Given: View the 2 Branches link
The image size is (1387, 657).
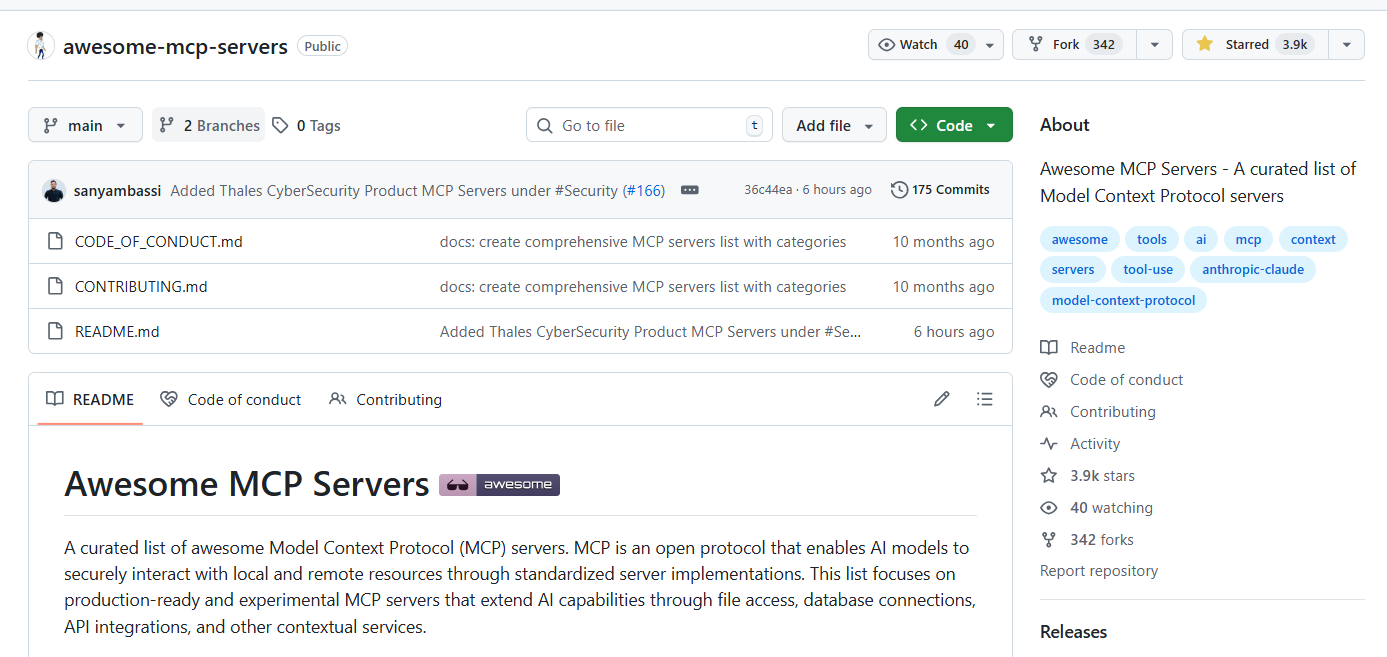Looking at the screenshot, I should [x=209, y=125].
